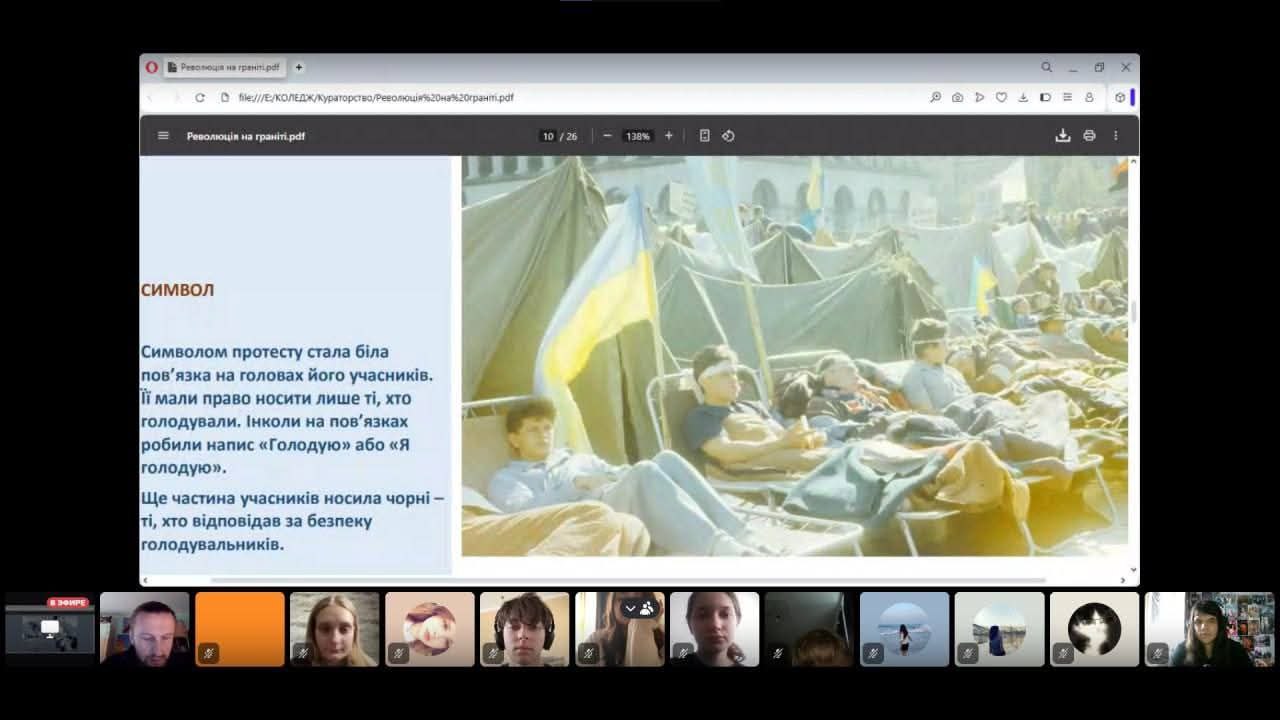Toggle fit to page in PDF toolbar
This screenshot has height=720, width=1280.
point(704,136)
